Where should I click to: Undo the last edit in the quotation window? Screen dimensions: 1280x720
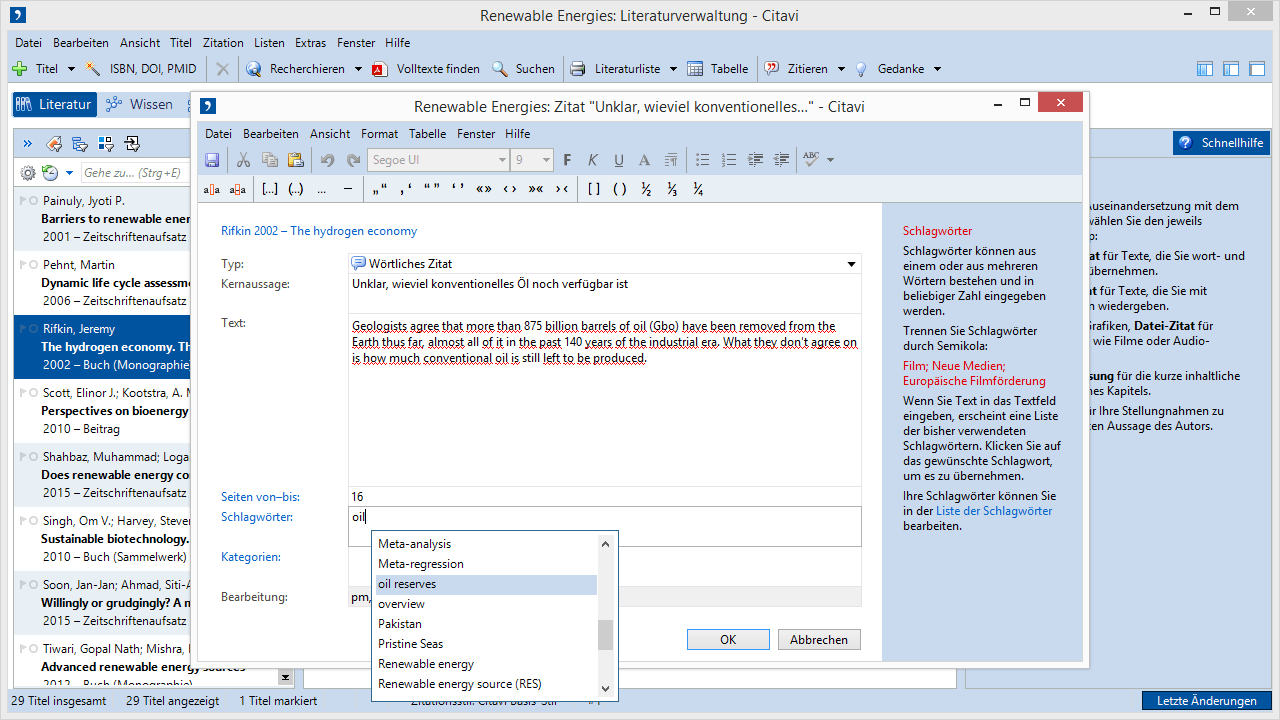tap(327, 160)
